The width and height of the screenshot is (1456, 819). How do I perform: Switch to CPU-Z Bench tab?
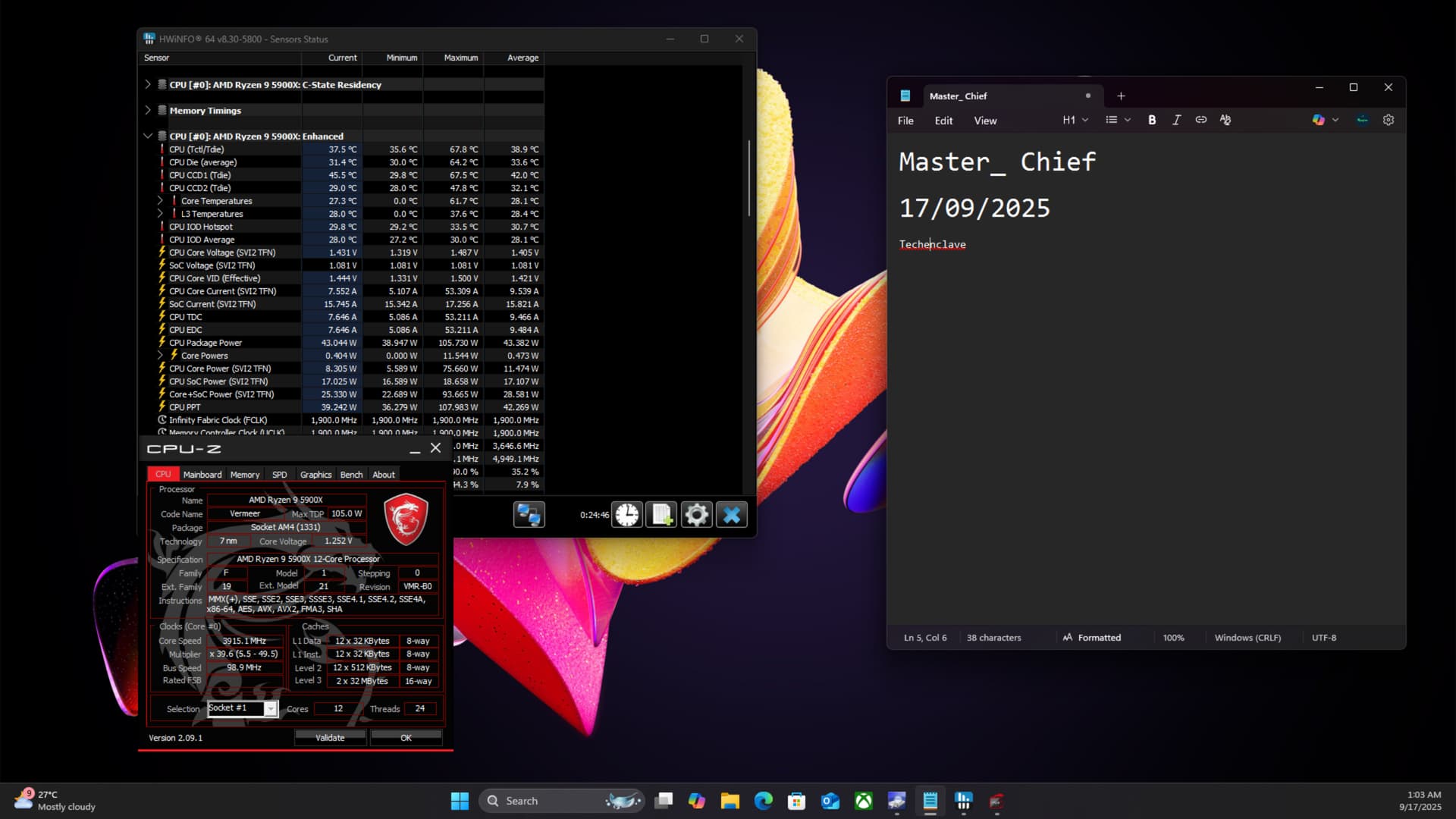[351, 475]
